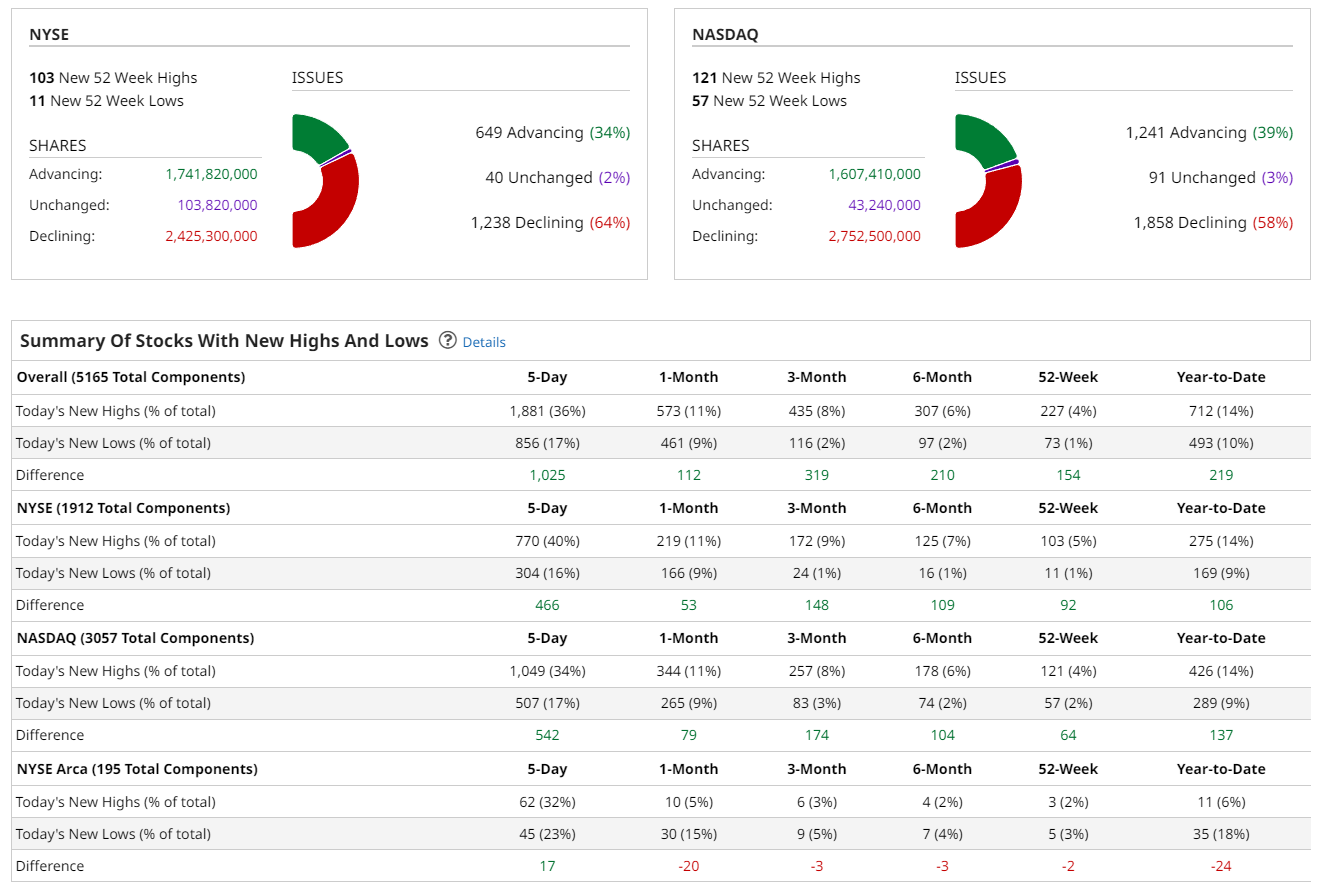Click NASDAQ 5-Day new highs '1,049 (34%)'
Viewport: 1319px width, 895px height.
click(547, 671)
